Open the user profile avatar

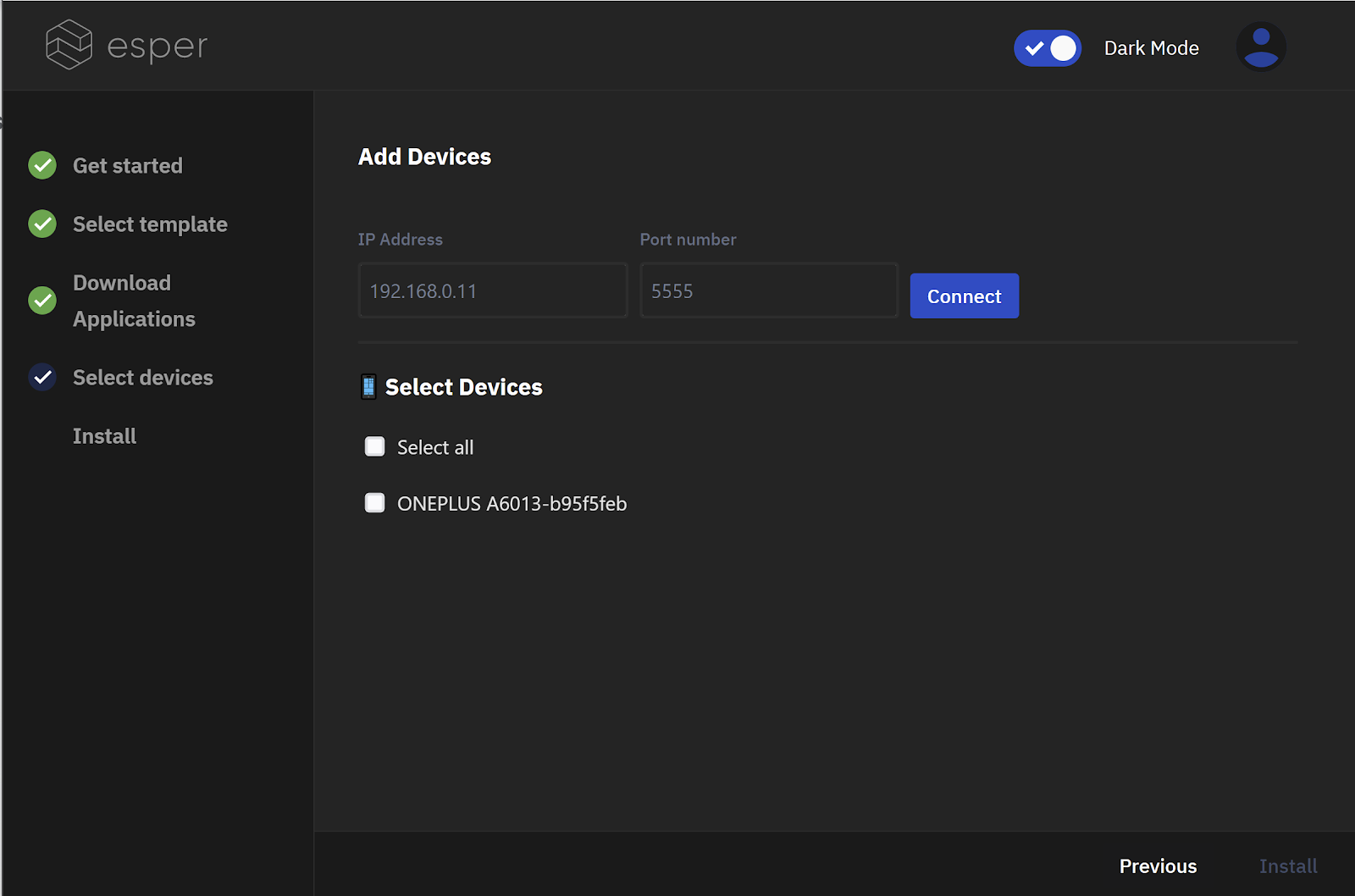pos(1261,47)
